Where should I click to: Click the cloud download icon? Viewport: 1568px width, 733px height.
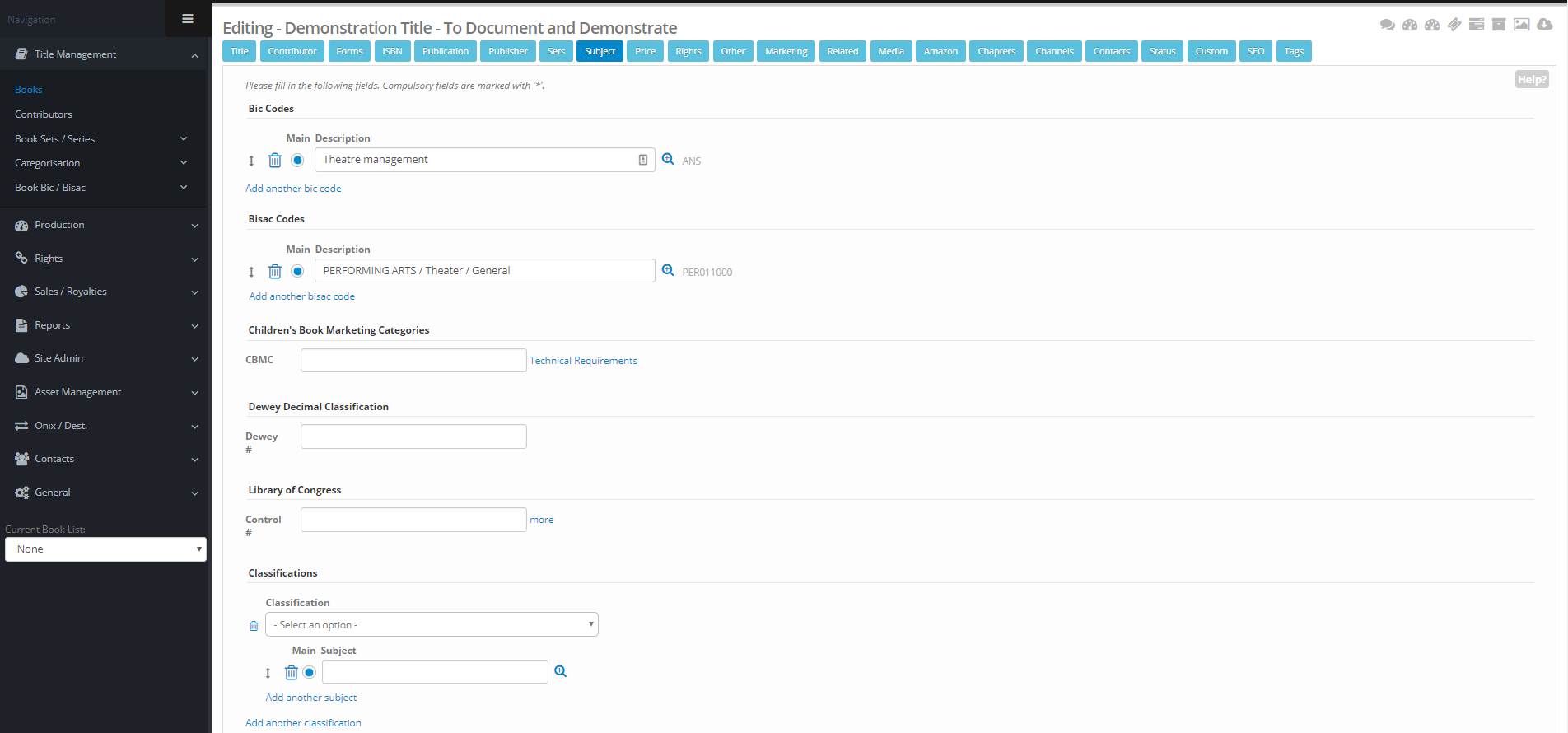point(1544,25)
